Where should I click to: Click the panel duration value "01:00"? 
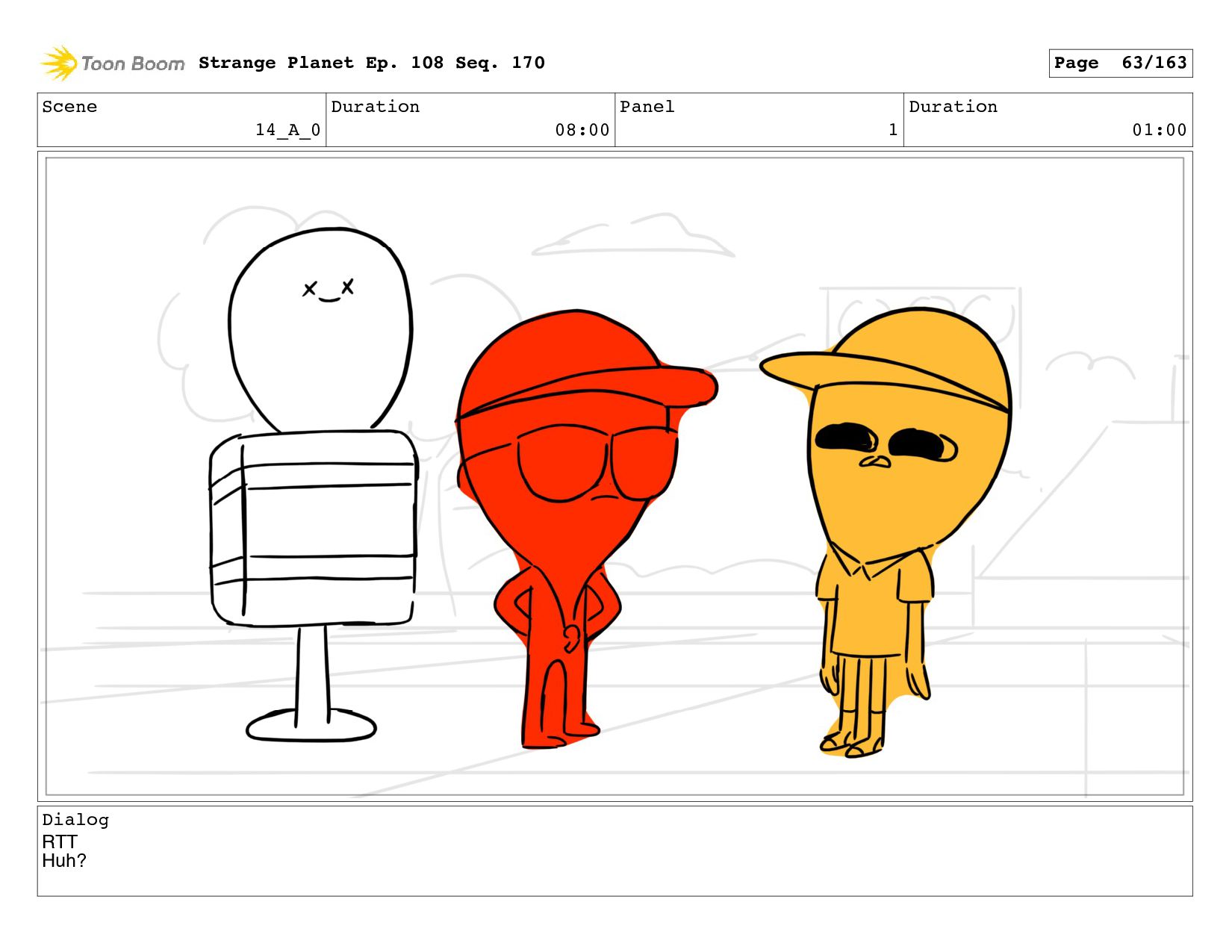pos(1160,130)
